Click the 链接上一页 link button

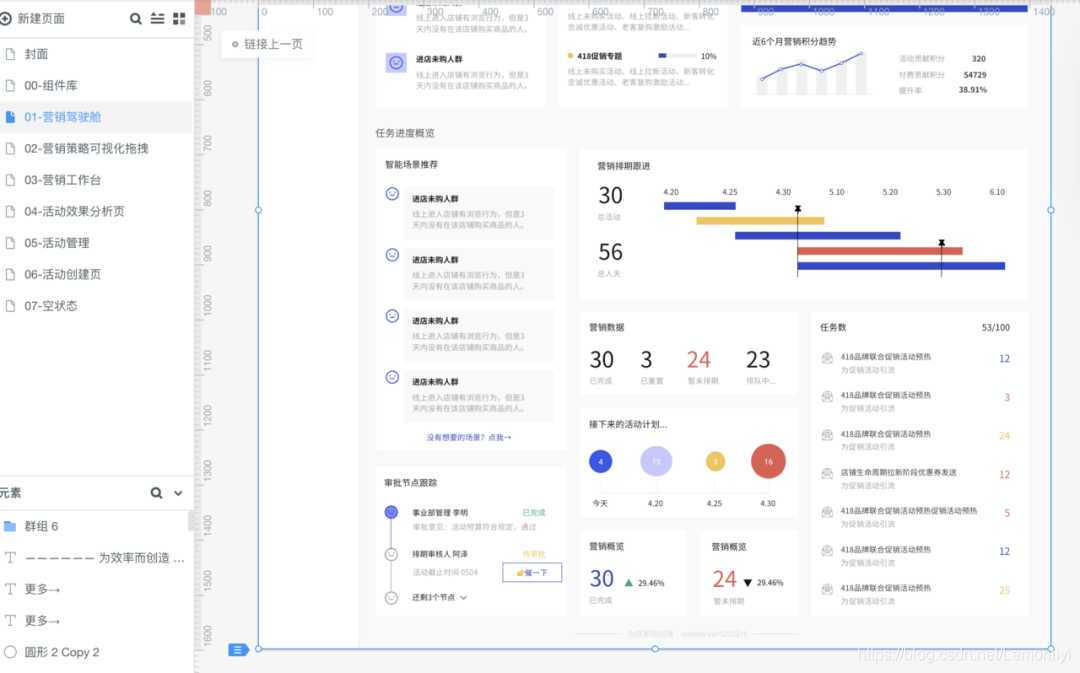(267, 44)
